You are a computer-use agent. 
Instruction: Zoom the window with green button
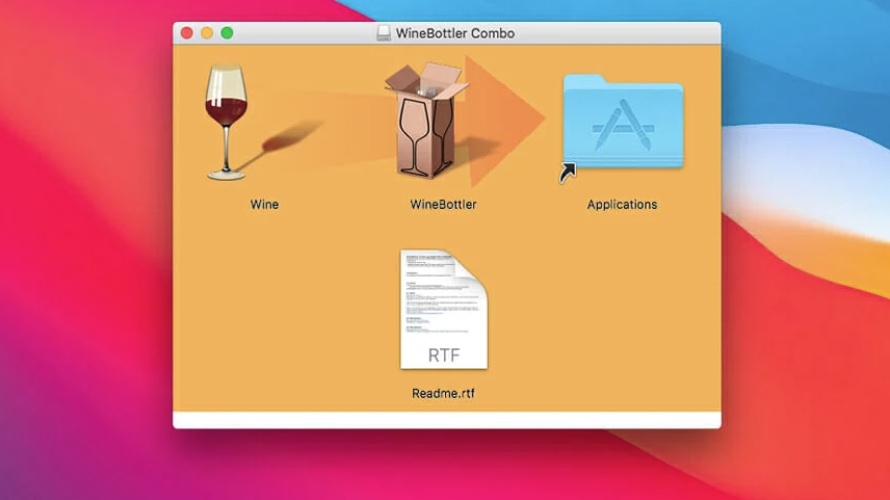click(x=227, y=33)
